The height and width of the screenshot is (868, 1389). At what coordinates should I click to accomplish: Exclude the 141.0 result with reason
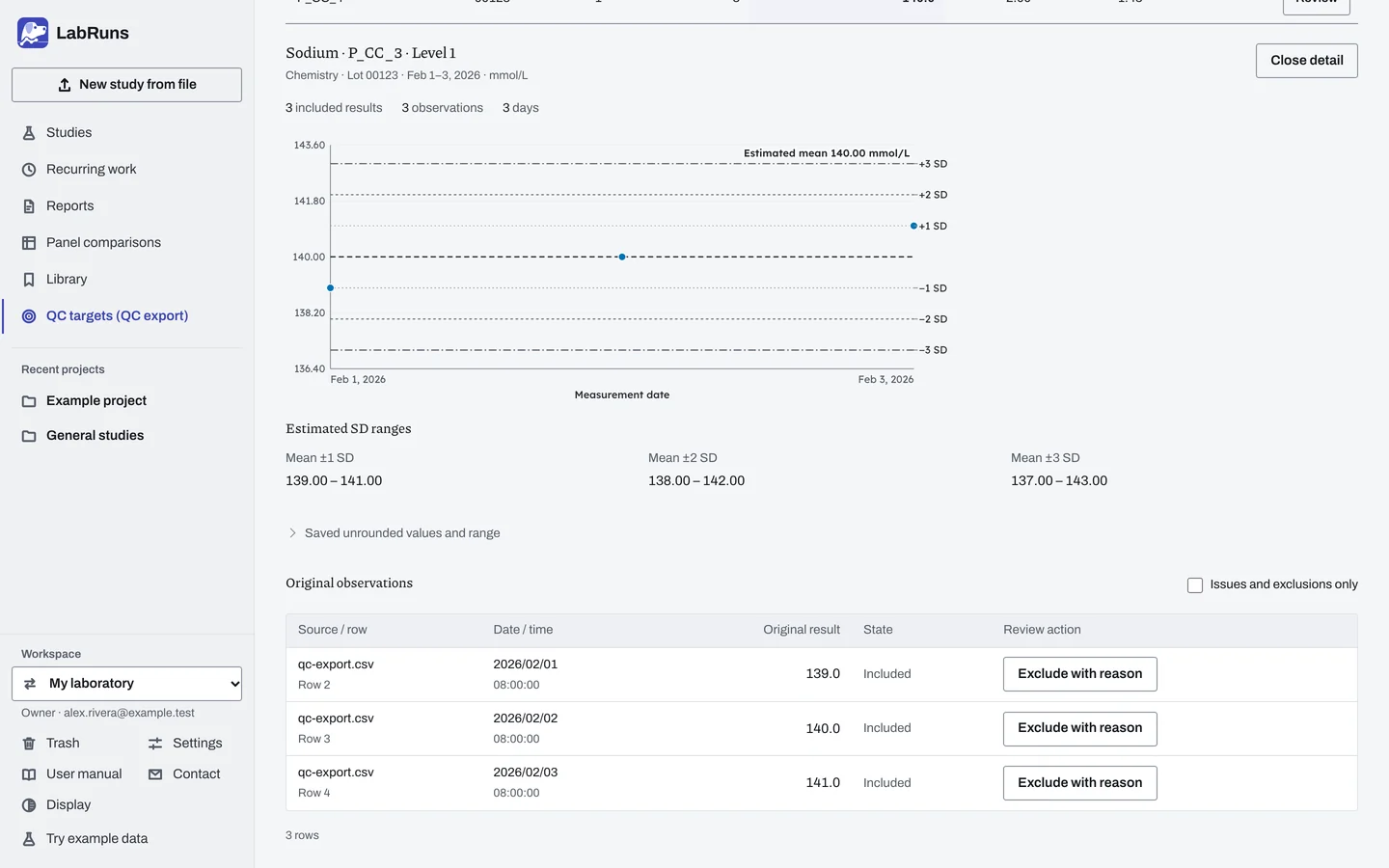point(1079,783)
